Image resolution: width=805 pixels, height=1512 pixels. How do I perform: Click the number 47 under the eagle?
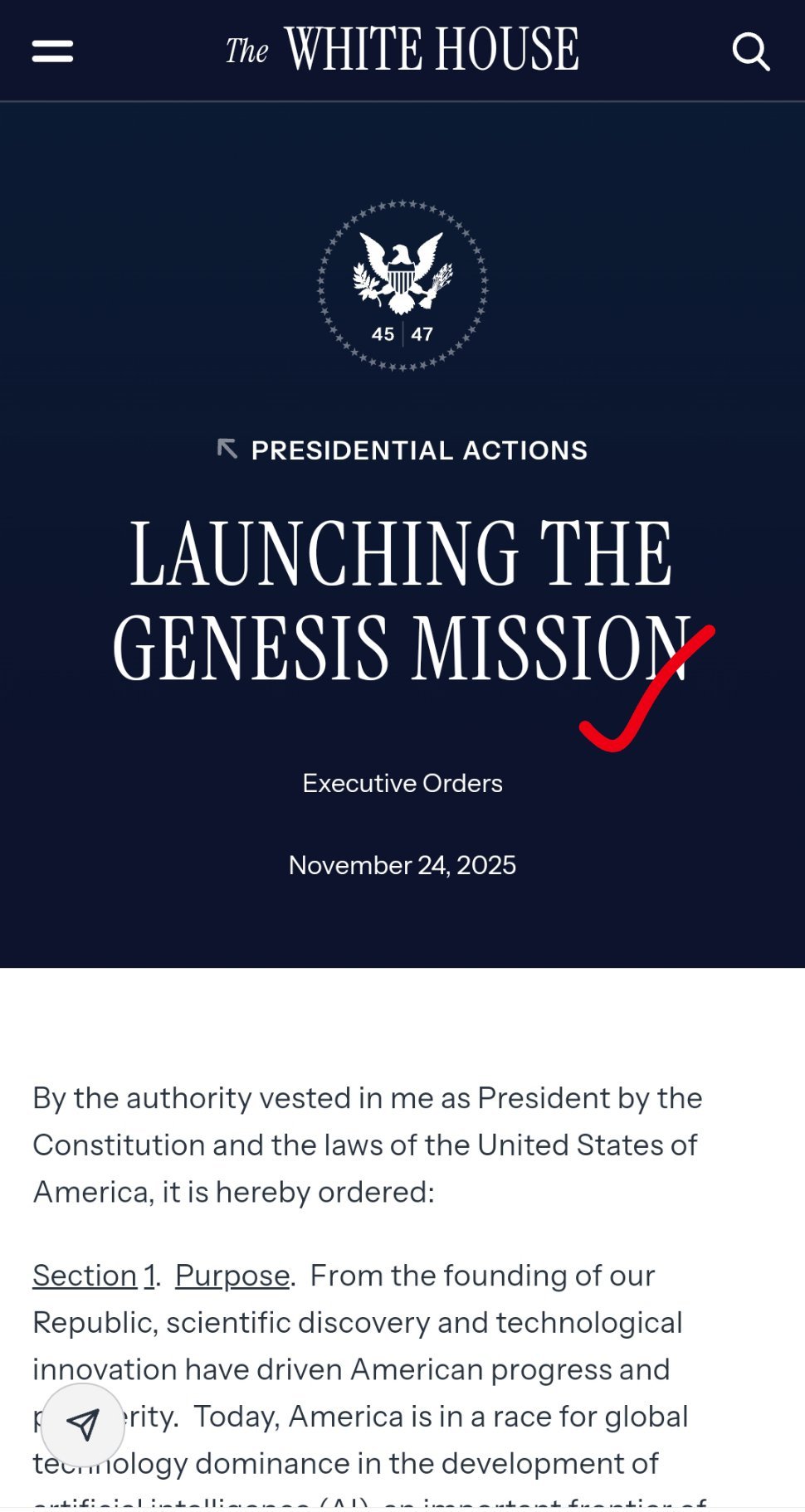pos(422,334)
